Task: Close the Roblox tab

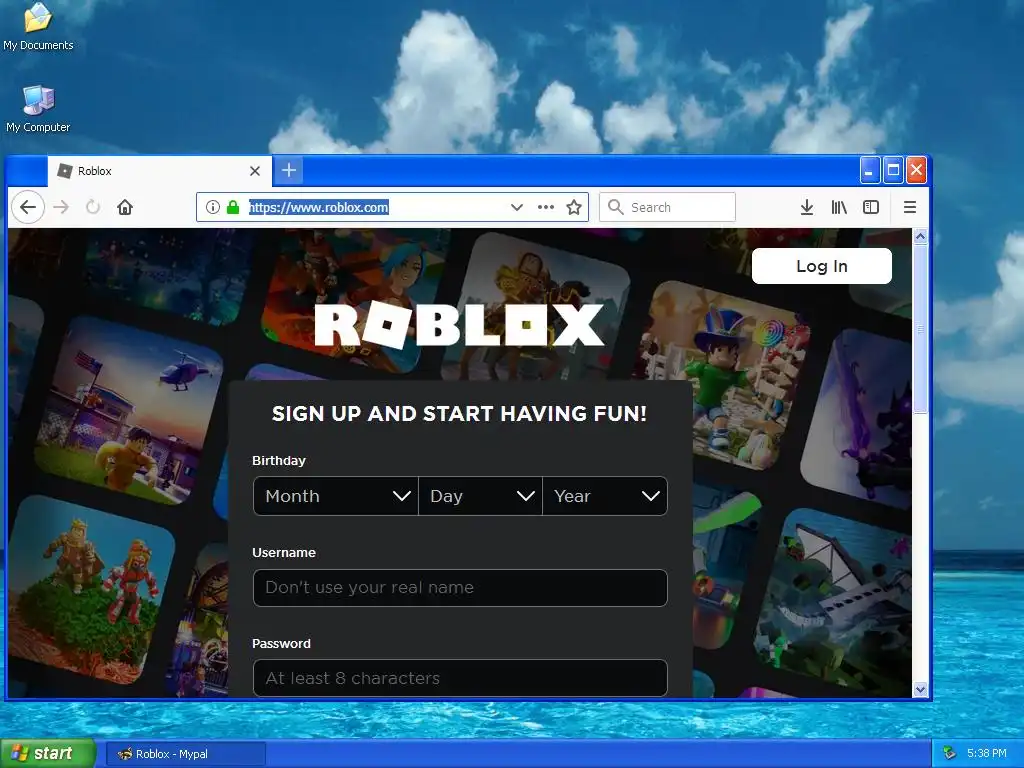Action: (255, 171)
